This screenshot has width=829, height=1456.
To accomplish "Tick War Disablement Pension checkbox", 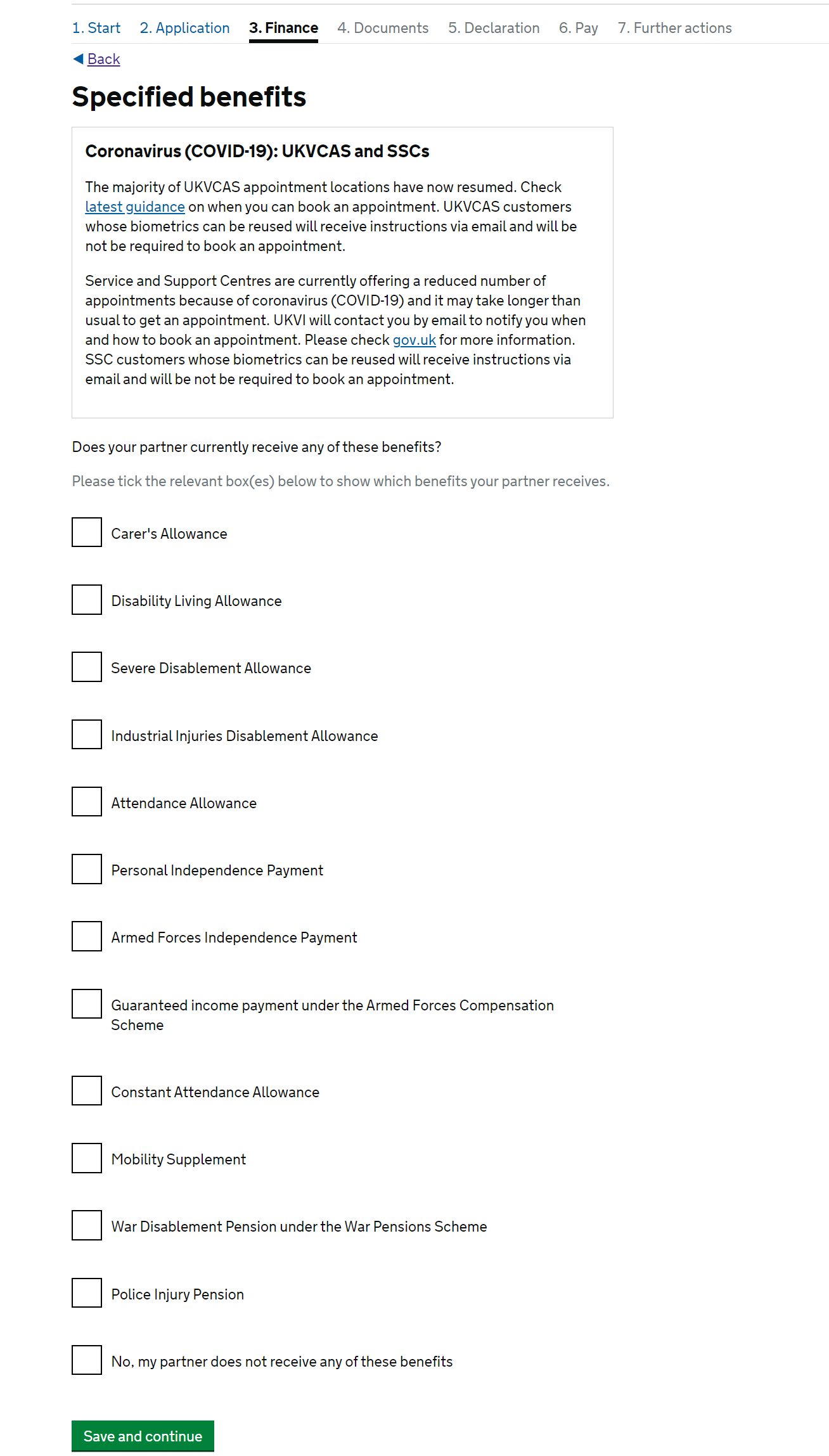I will (87, 1225).
